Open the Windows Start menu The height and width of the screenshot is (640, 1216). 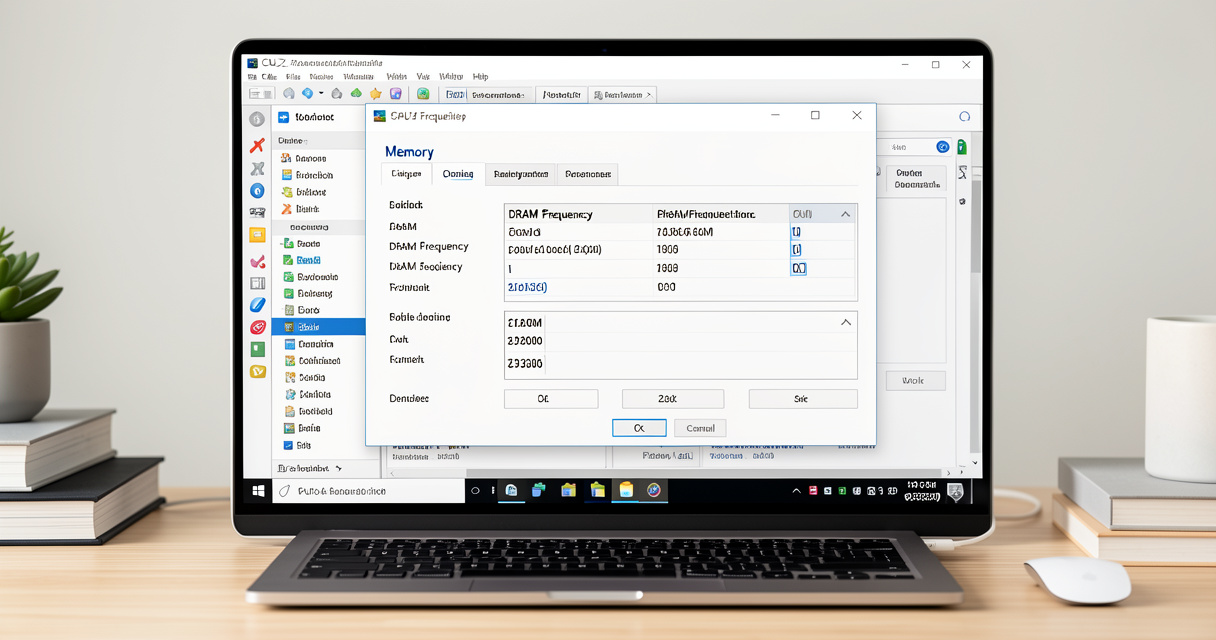pyautogui.click(x=258, y=491)
